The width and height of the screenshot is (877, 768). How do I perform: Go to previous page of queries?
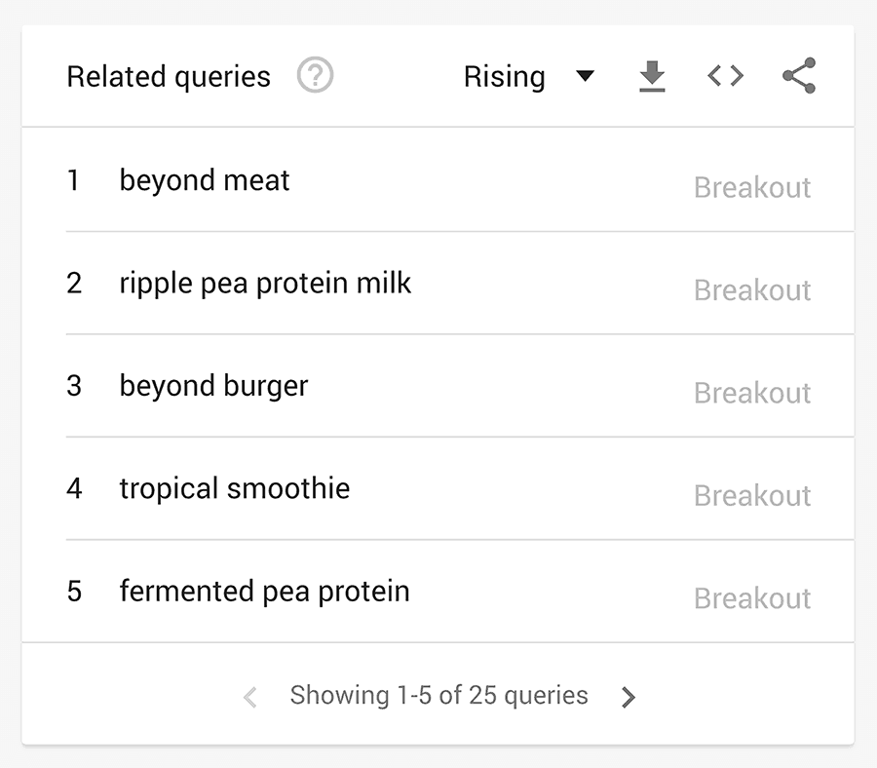[x=251, y=697]
